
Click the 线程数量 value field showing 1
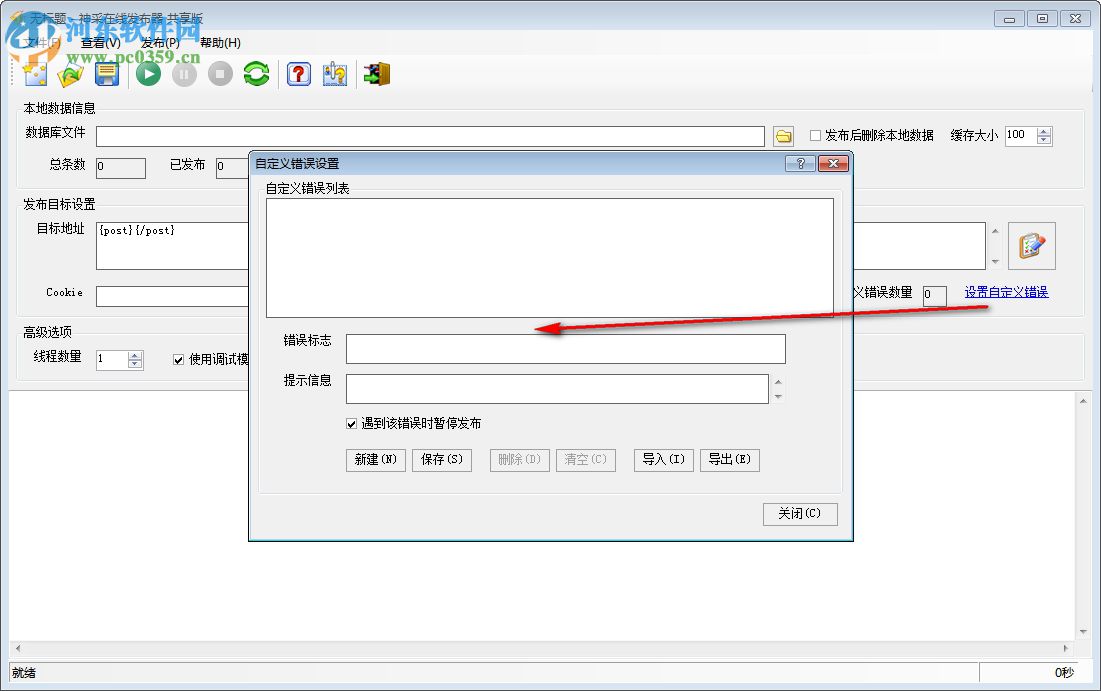(112, 360)
